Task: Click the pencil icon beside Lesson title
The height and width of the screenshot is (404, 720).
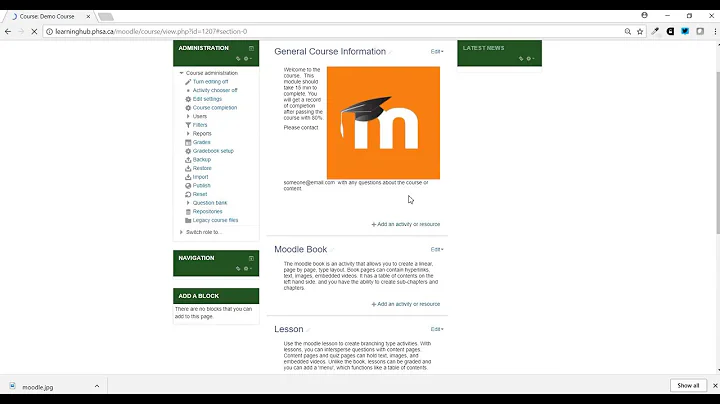Action: [308, 330]
